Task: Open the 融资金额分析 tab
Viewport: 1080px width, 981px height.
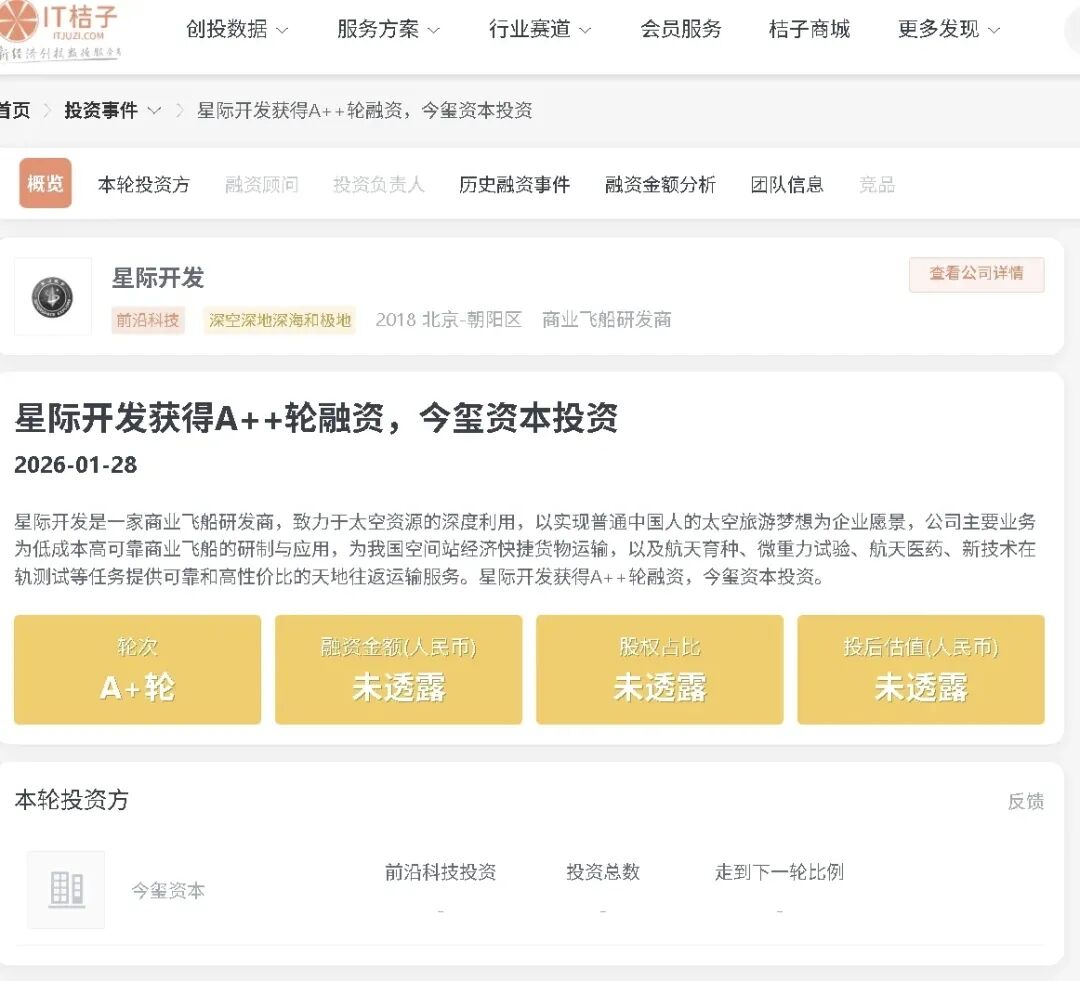Action: pyautogui.click(x=660, y=184)
